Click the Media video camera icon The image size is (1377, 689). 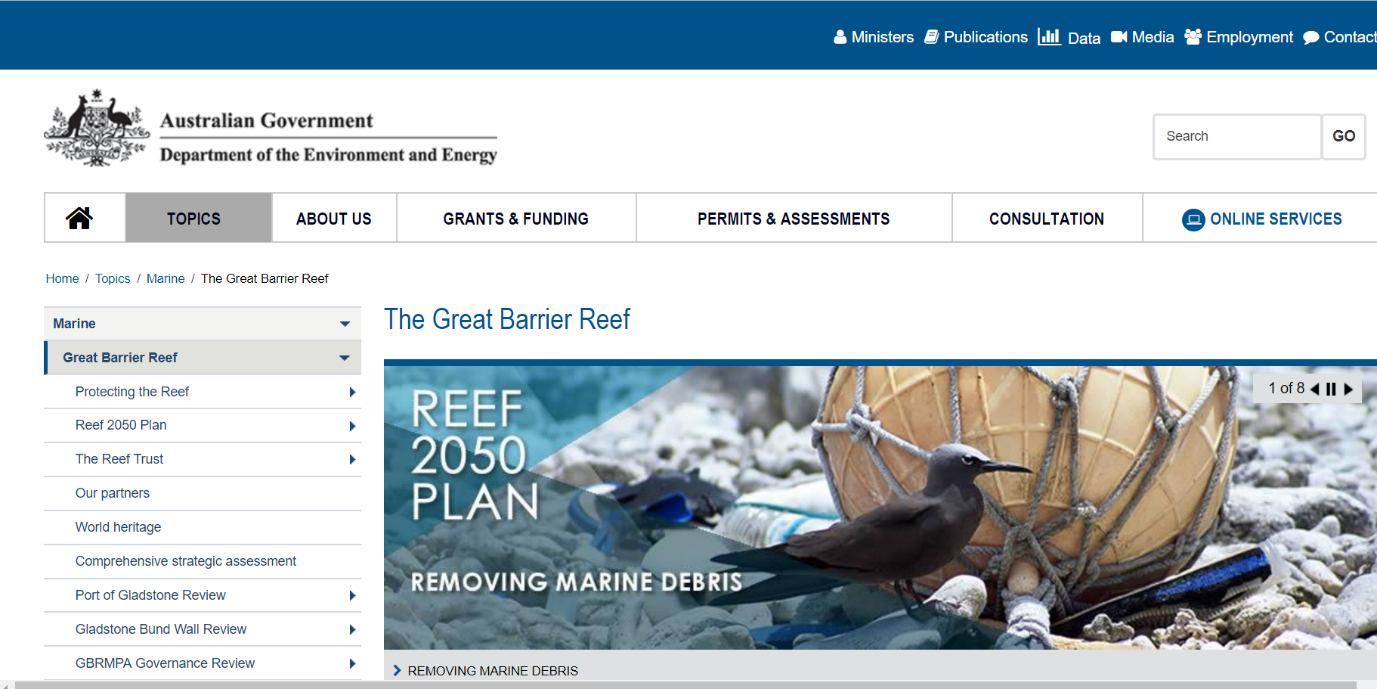[1119, 37]
